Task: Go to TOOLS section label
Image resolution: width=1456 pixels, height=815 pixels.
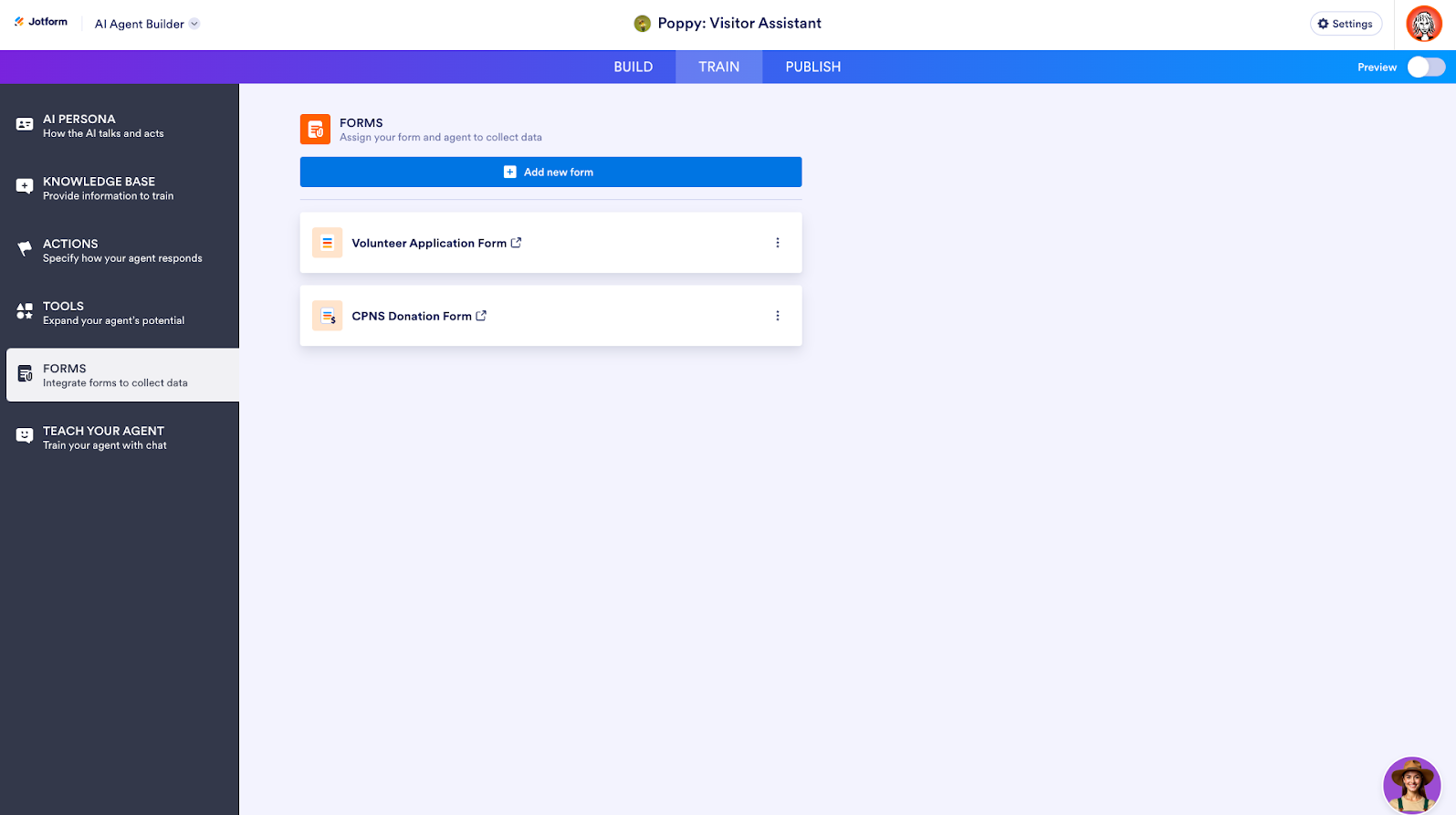Action: [x=63, y=307]
